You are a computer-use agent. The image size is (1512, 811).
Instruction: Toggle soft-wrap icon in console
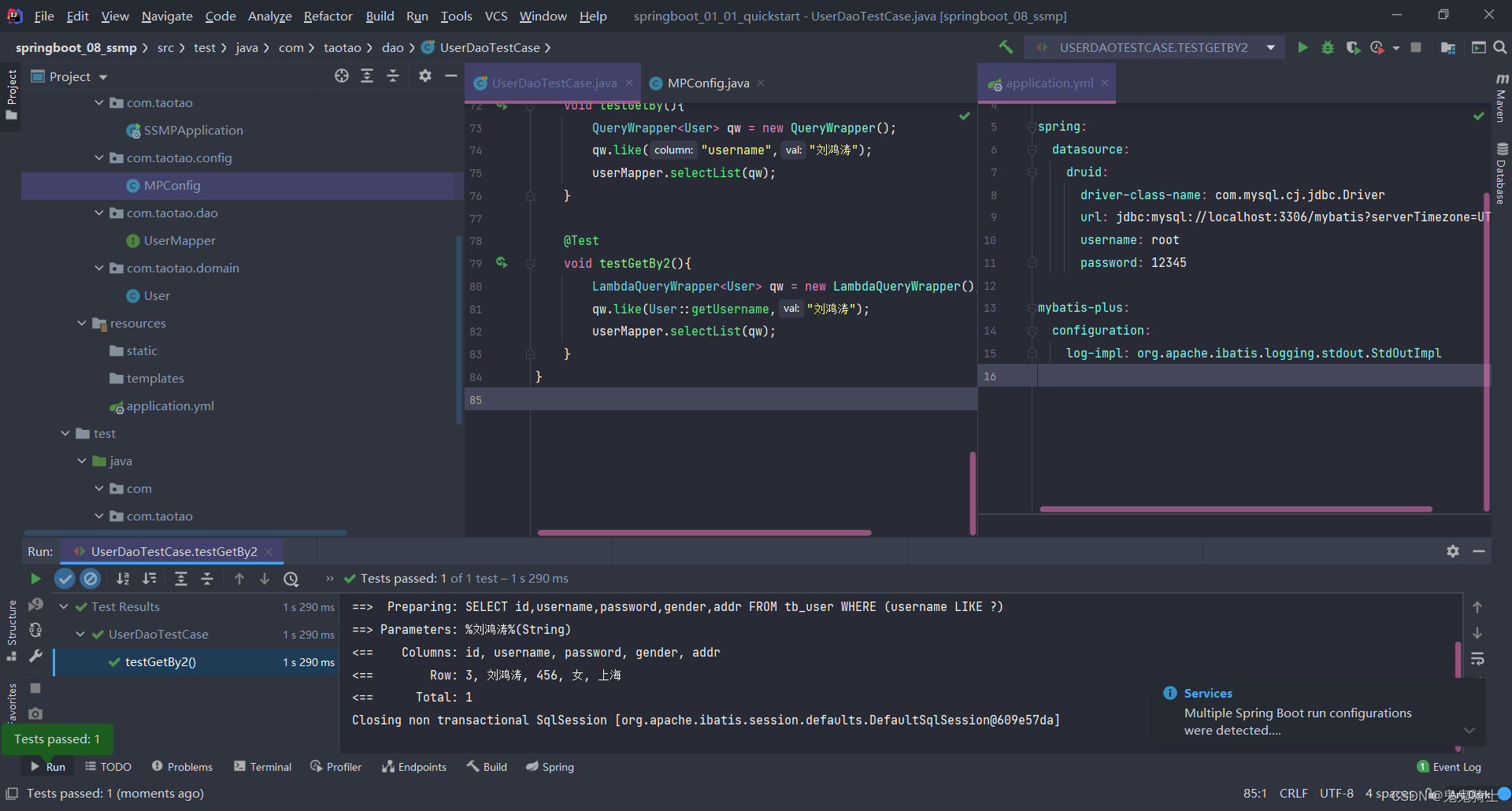click(1477, 658)
